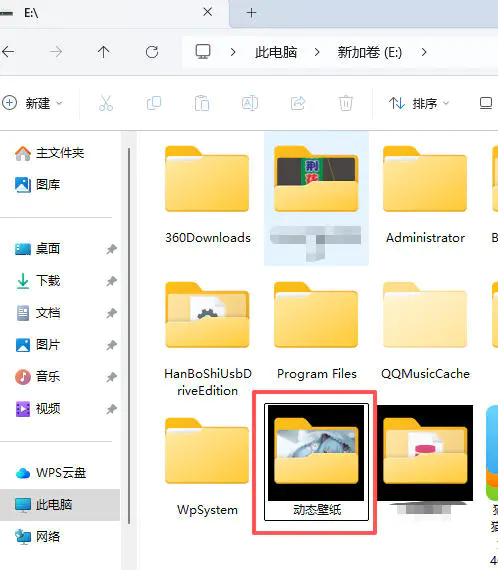Select the Administrator folder
This screenshot has height=570, width=498.
[425, 195]
